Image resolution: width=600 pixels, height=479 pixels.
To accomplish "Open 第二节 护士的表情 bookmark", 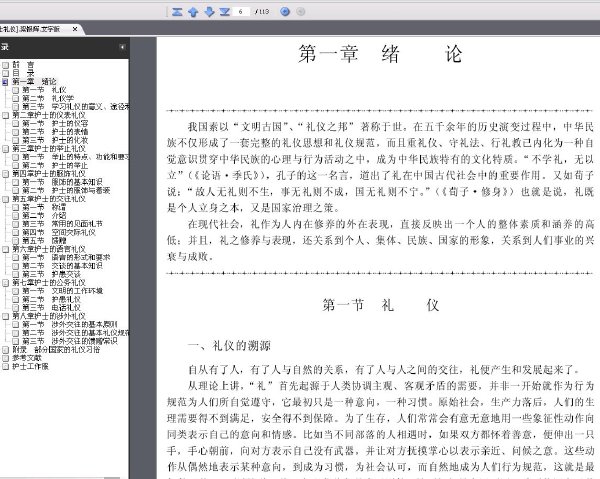I will tap(55, 132).
